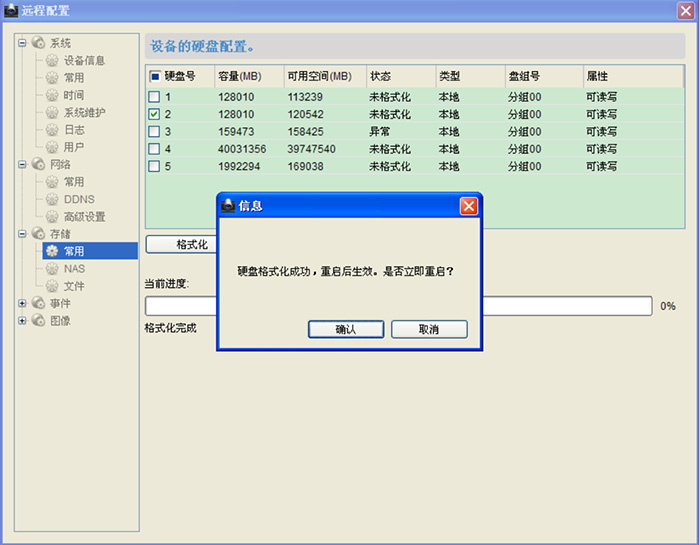The height and width of the screenshot is (545, 700).
Task: Expand the 事件 tree node
Action: click(x=23, y=303)
